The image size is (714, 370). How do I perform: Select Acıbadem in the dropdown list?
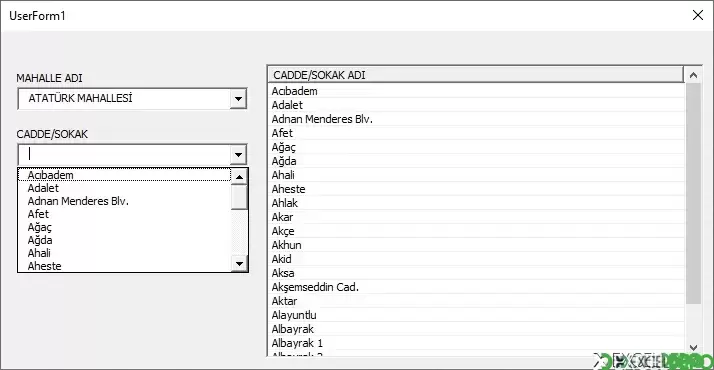[124, 175]
